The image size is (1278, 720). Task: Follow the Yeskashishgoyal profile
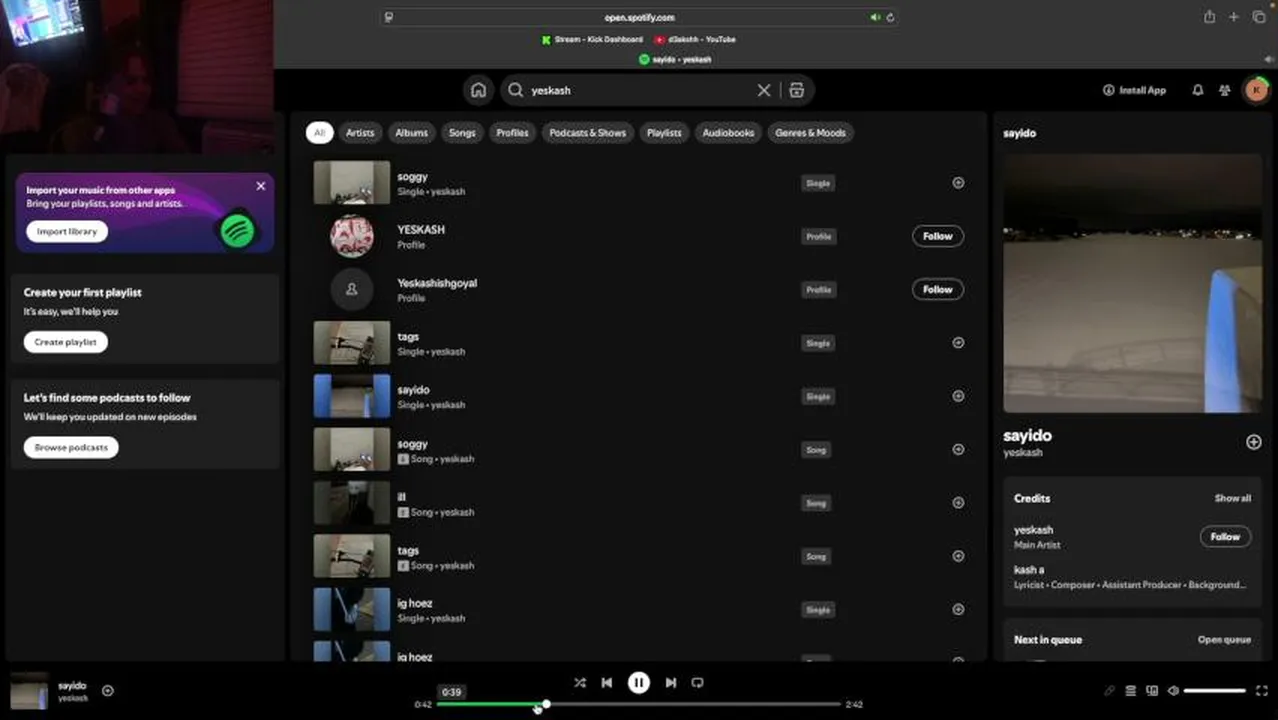(x=937, y=289)
